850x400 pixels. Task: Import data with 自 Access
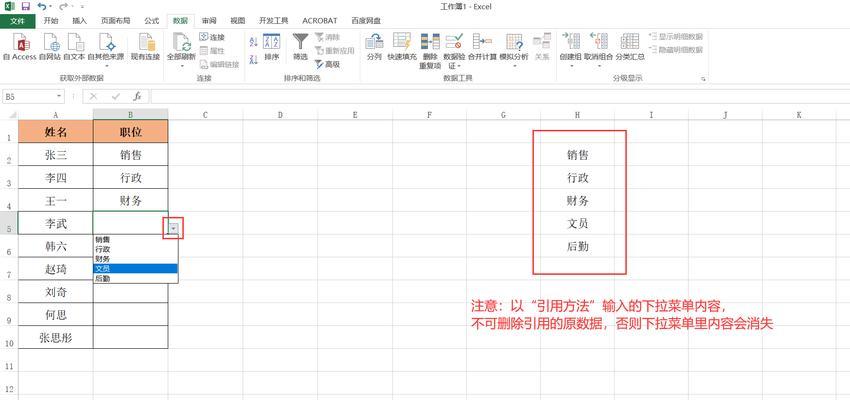tap(20, 47)
